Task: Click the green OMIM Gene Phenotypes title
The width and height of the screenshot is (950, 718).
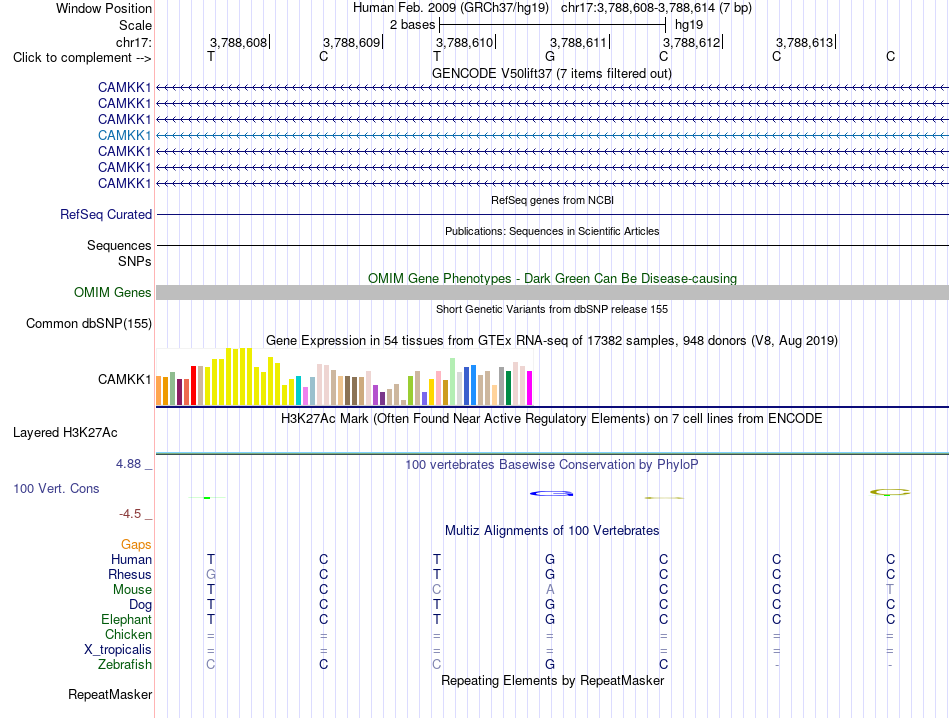Action: pos(553,278)
